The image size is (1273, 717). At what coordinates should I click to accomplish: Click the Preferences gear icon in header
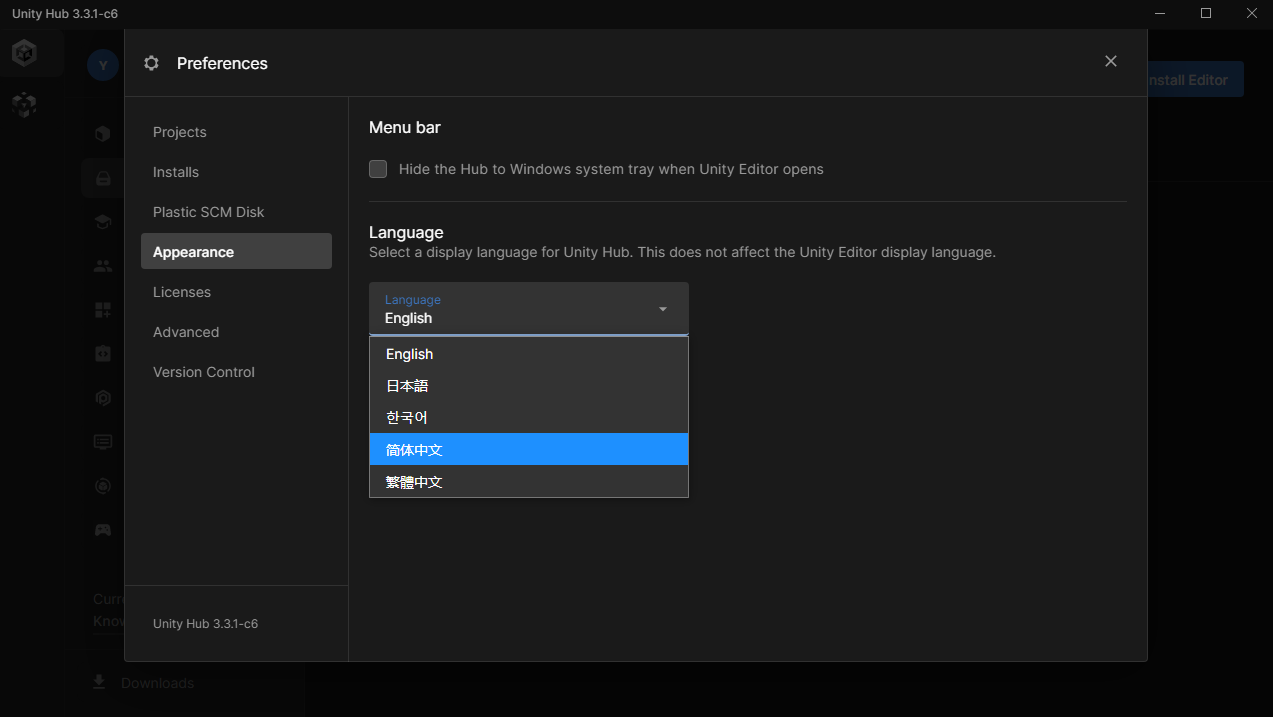pyautogui.click(x=151, y=63)
